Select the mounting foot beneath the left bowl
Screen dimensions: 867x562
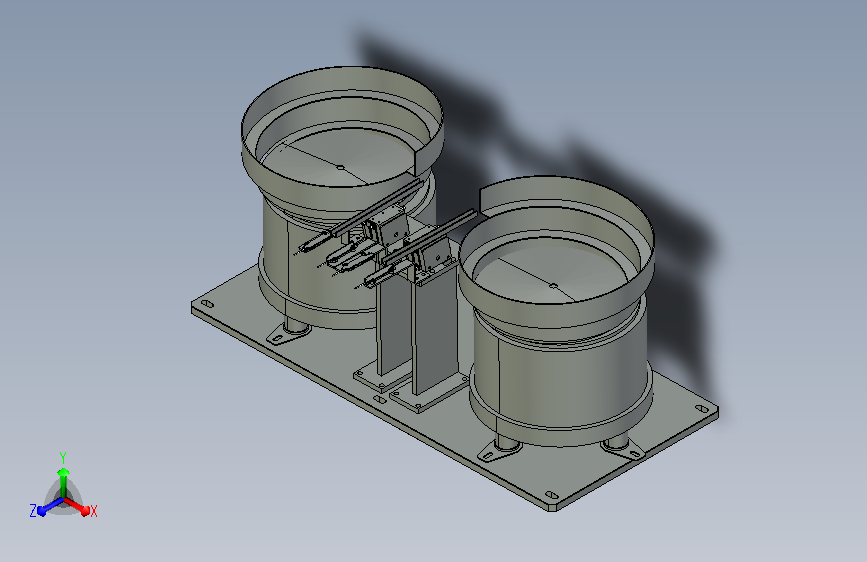point(288,334)
